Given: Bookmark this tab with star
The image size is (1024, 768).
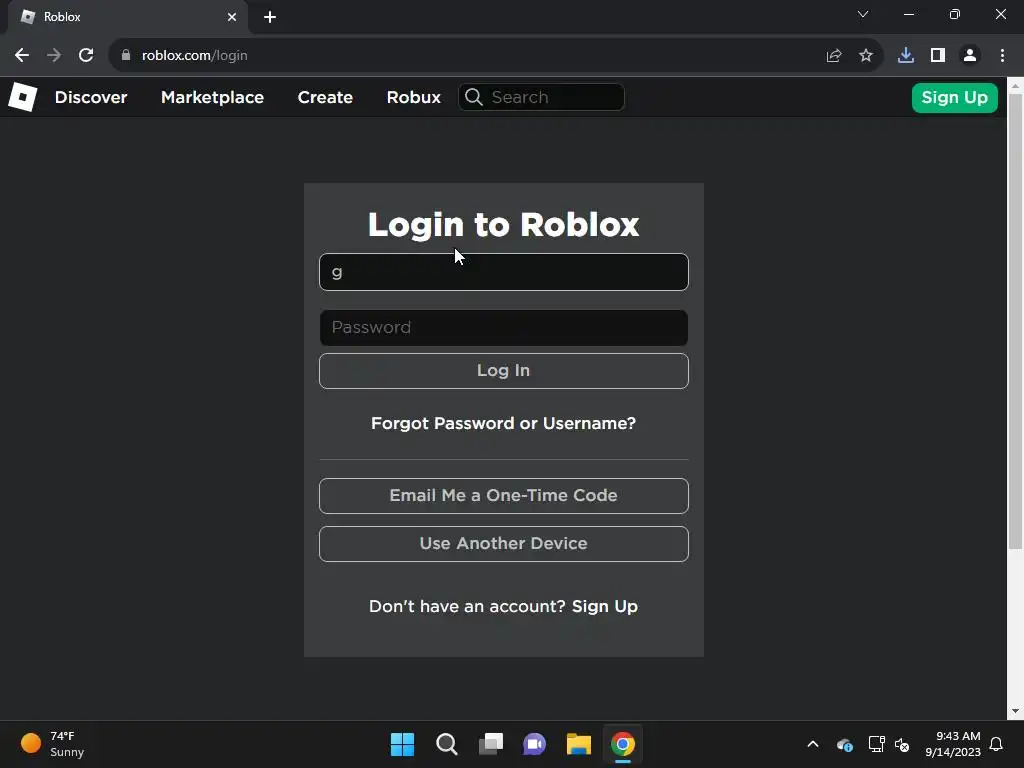Looking at the screenshot, I should [x=866, y=56].
